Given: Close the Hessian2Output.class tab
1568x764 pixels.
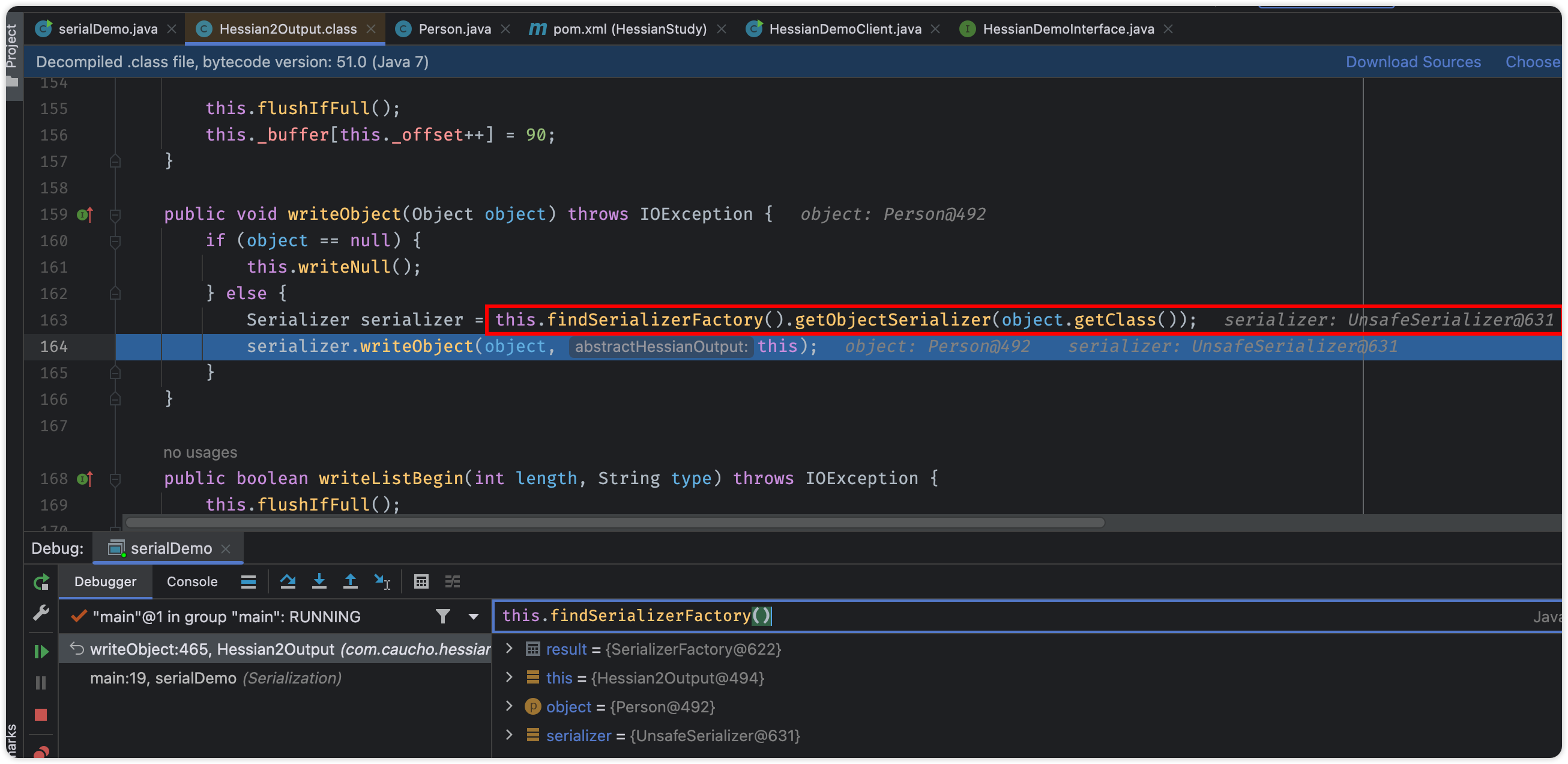Looking at the screenshot, I should [x=372, y=29].
